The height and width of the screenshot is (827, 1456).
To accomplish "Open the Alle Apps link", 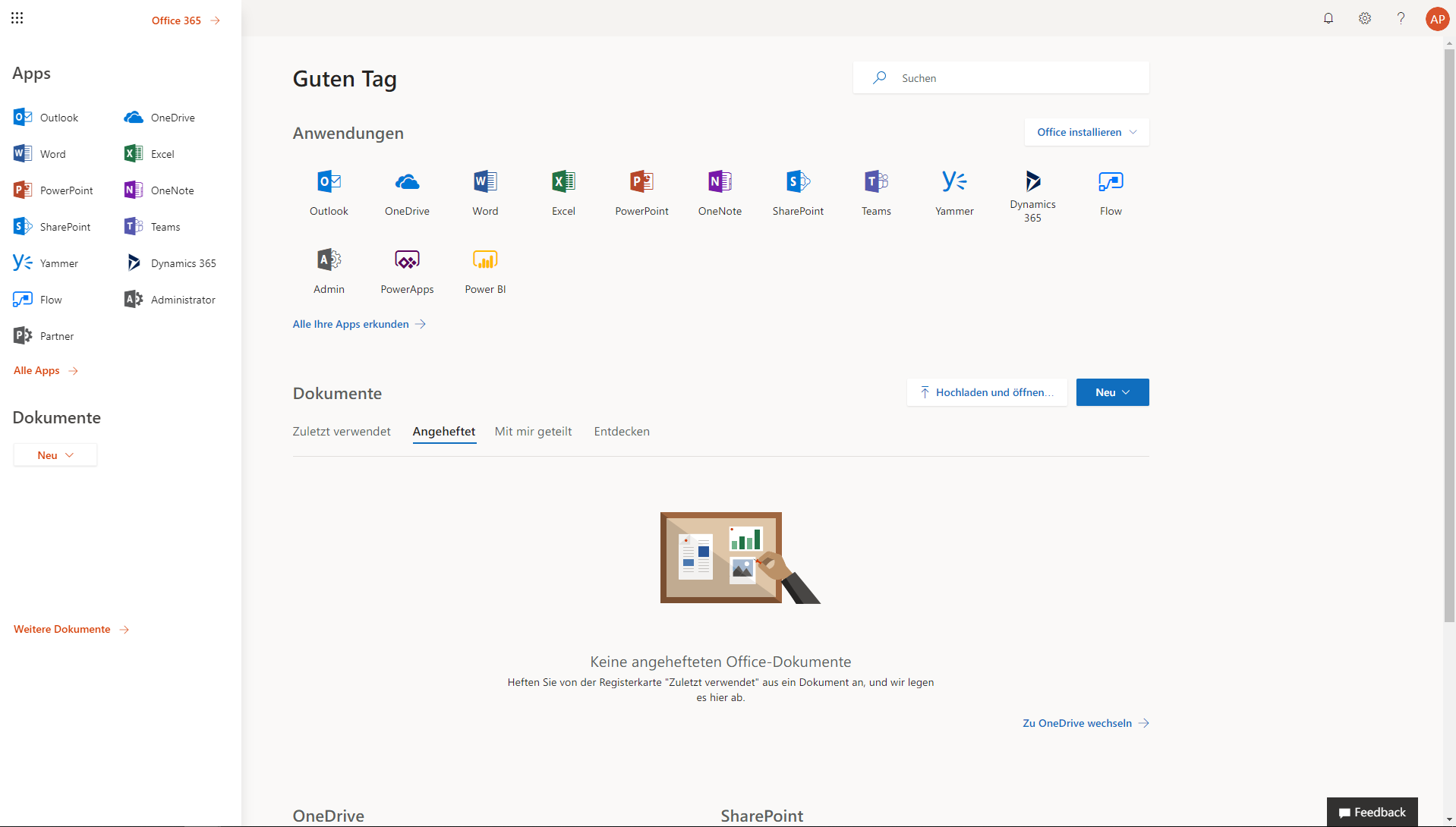I will pyautogui.click(x=46, y=370).
